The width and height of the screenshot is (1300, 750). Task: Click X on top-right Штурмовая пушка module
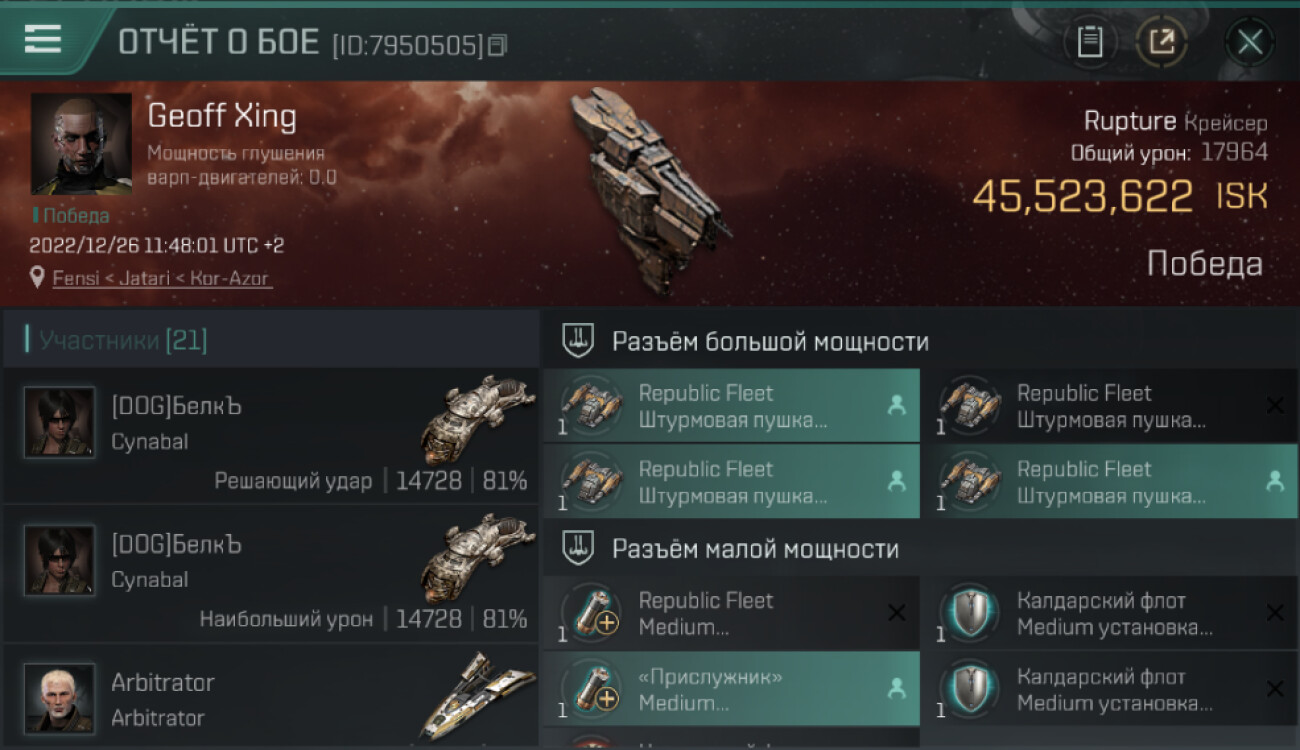(x=1275, y=405)
